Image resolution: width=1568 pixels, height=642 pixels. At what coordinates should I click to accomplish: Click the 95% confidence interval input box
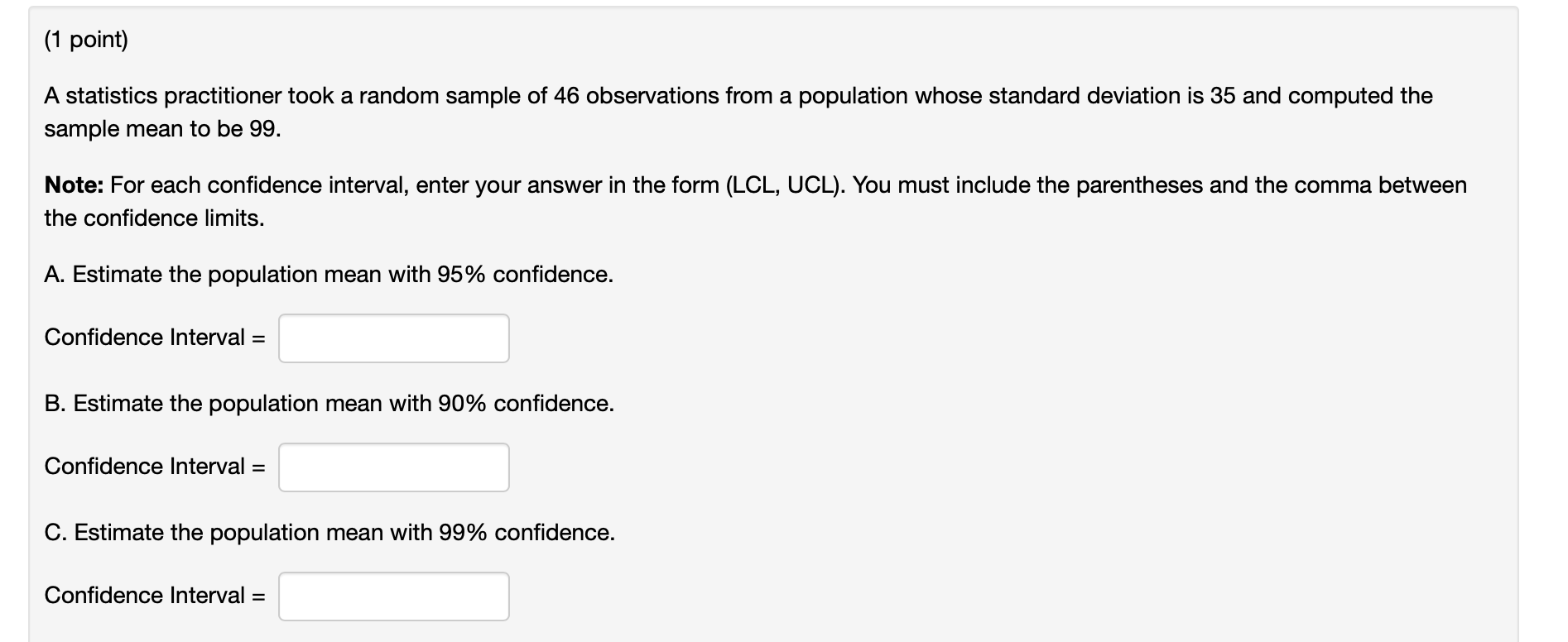click(x=393, y=338)
